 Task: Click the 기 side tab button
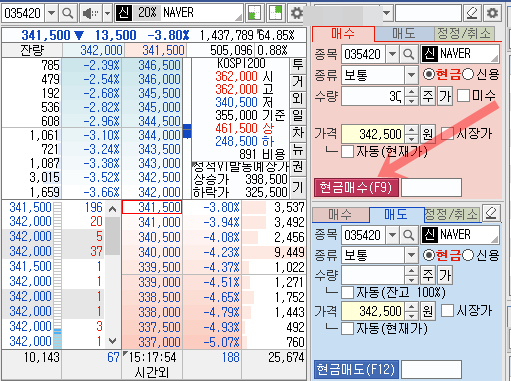(x=298, y=187)
